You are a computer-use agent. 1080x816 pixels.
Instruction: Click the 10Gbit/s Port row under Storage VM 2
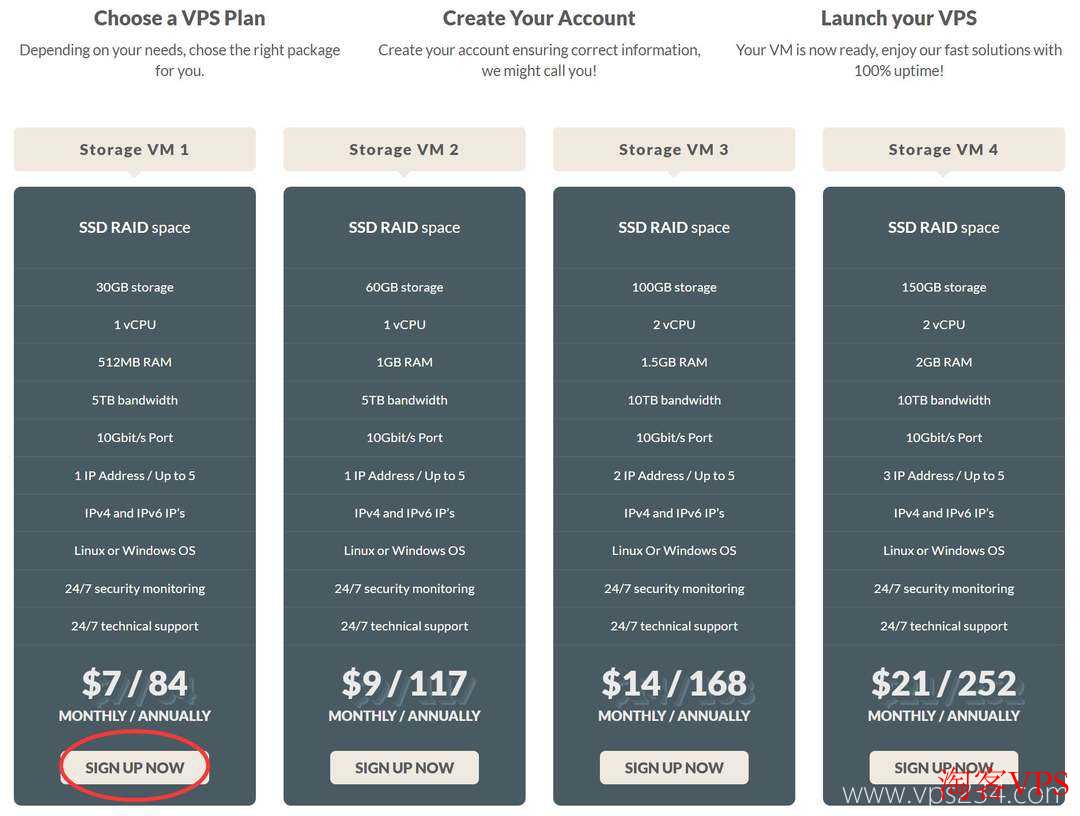[x=404, y=437]
